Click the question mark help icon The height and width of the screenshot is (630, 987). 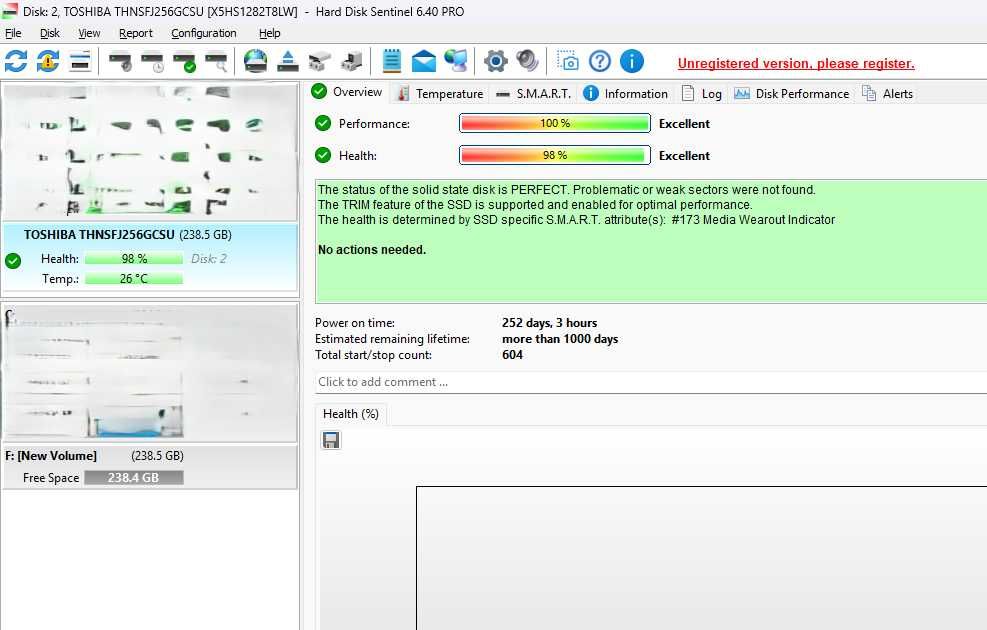(x=600, y=61)
